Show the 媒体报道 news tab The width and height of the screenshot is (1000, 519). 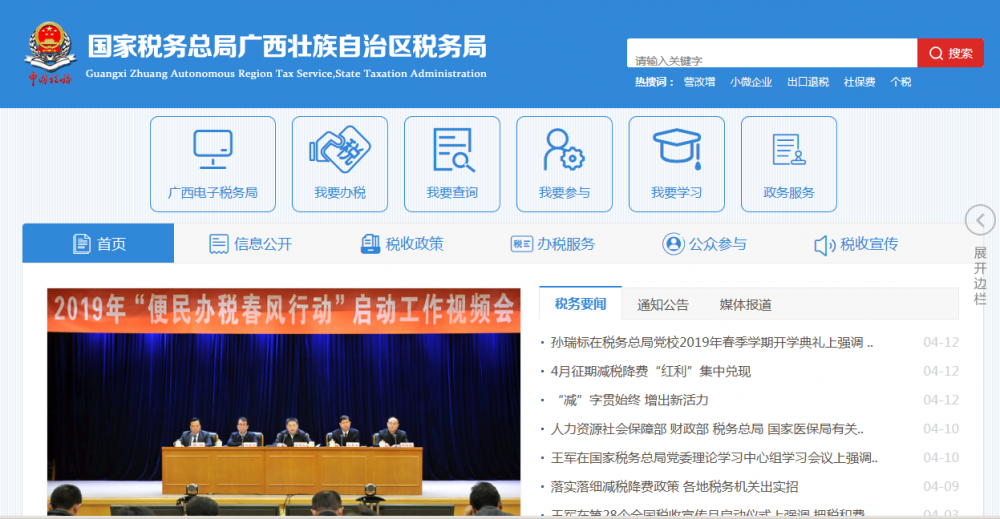point(745,305)
